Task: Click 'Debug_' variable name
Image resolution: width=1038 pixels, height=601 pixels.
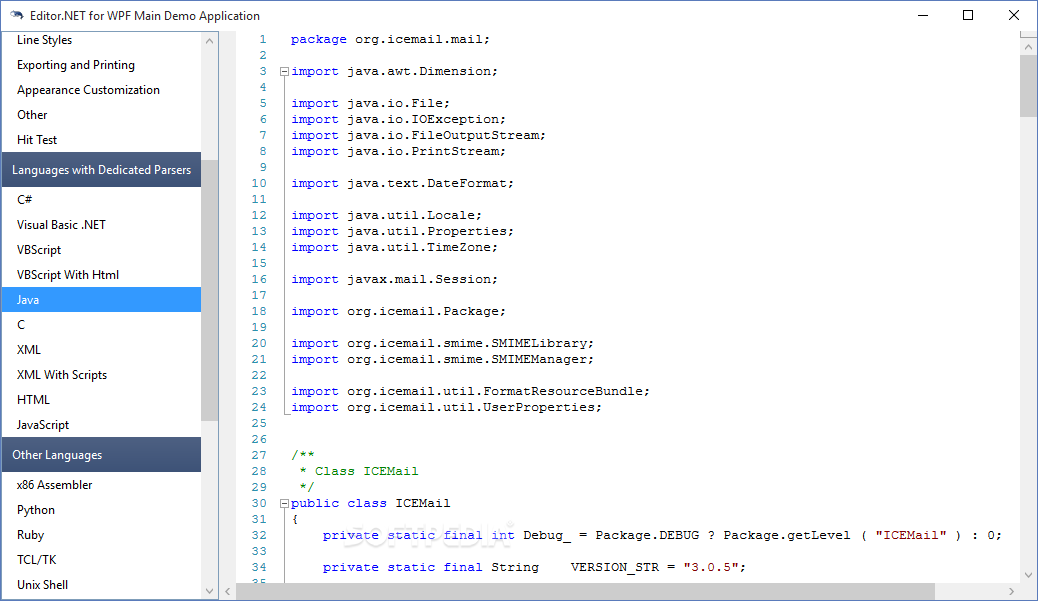Action: click(x=547, y=535)
